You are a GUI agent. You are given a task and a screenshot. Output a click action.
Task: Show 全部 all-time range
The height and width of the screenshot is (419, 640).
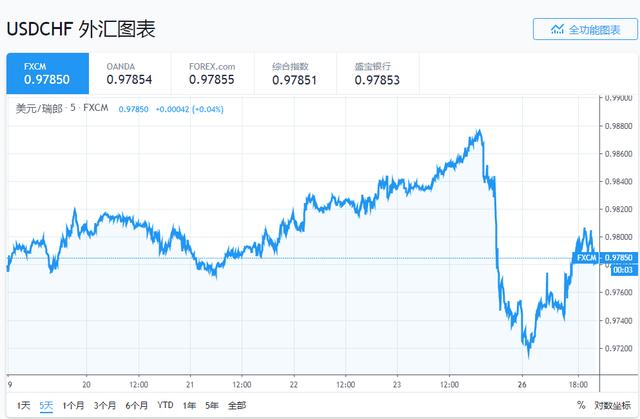point(236,405)
